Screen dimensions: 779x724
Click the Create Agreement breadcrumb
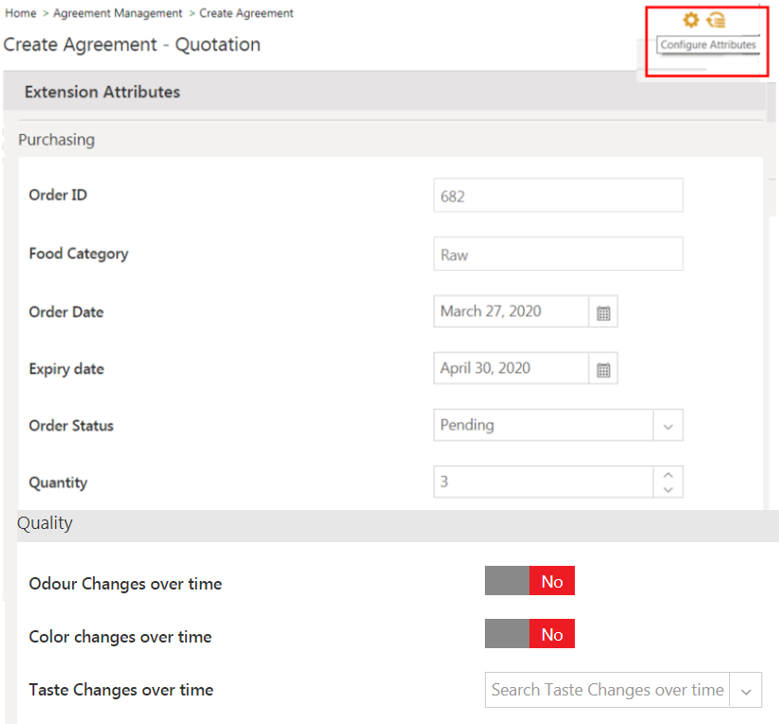pos(246,13)
